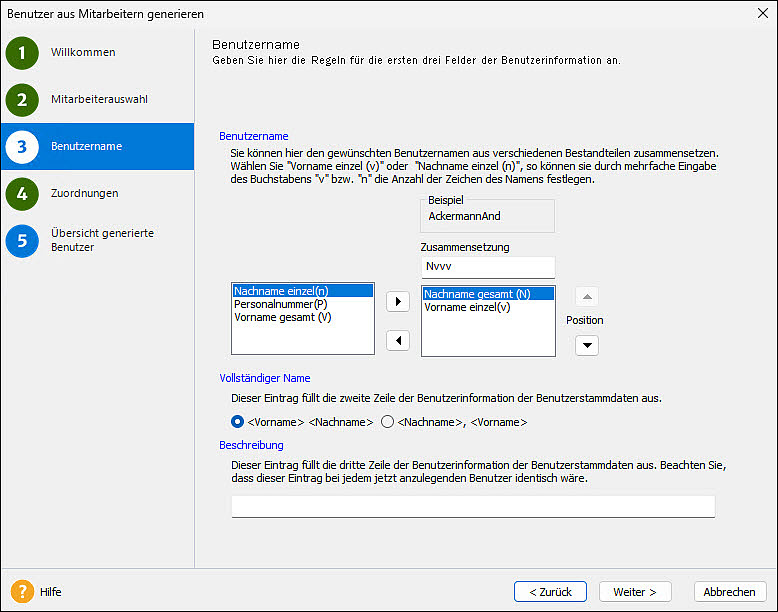Move selected component right with arrow button
This screenshot has width=778, height=612.
(x=398, y=302)
